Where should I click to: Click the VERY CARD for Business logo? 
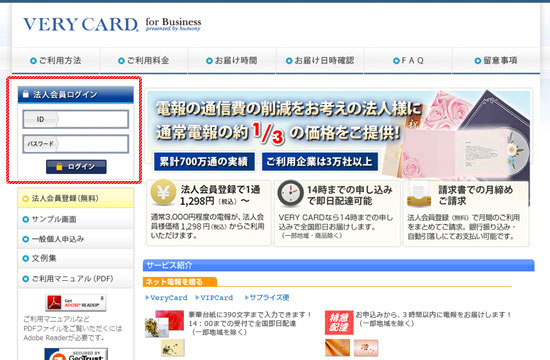pyautogui.click(x=112, y=24)
